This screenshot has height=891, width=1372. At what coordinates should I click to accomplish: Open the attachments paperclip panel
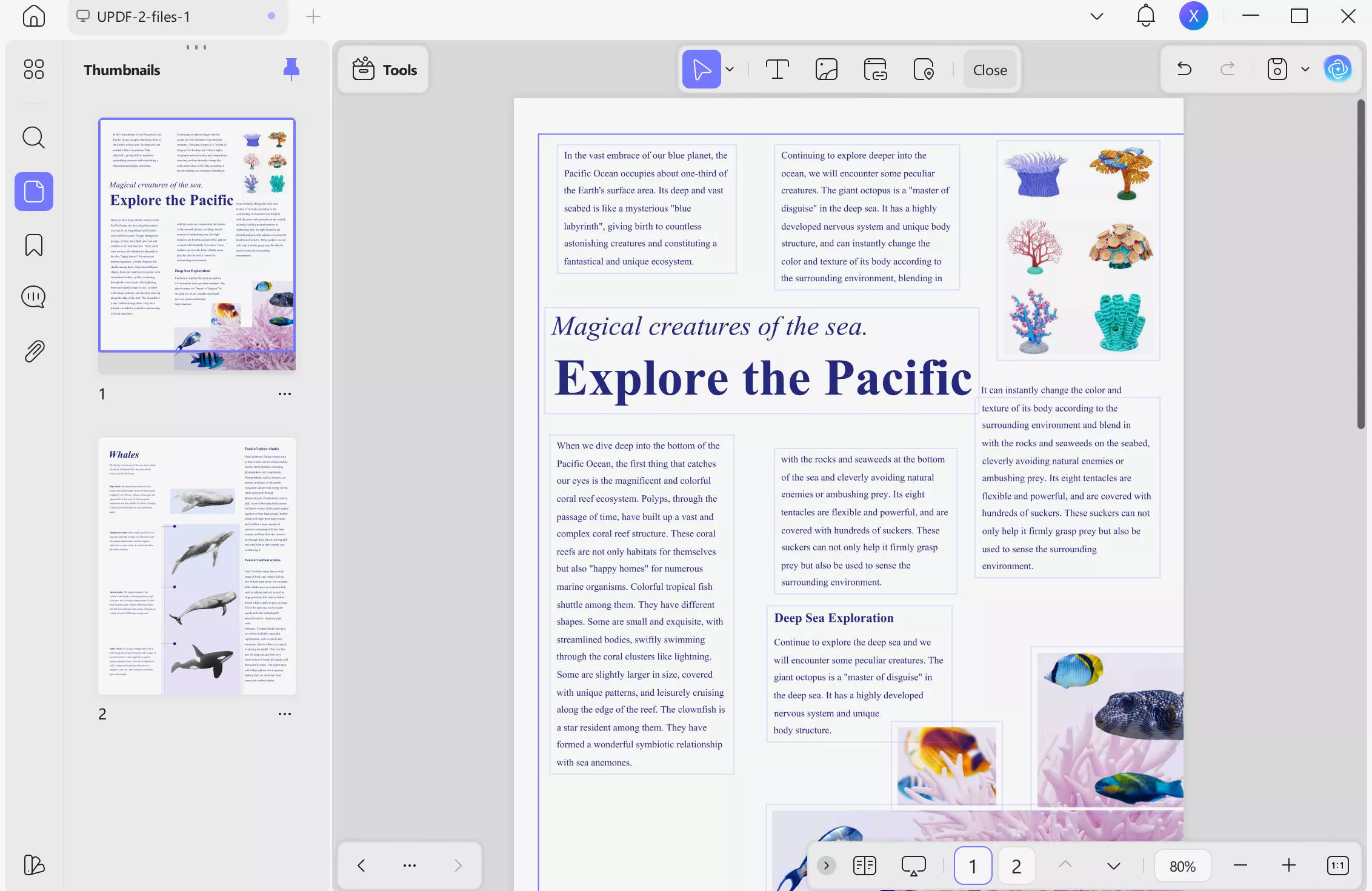pyautogui.click(x=33, y=350)
